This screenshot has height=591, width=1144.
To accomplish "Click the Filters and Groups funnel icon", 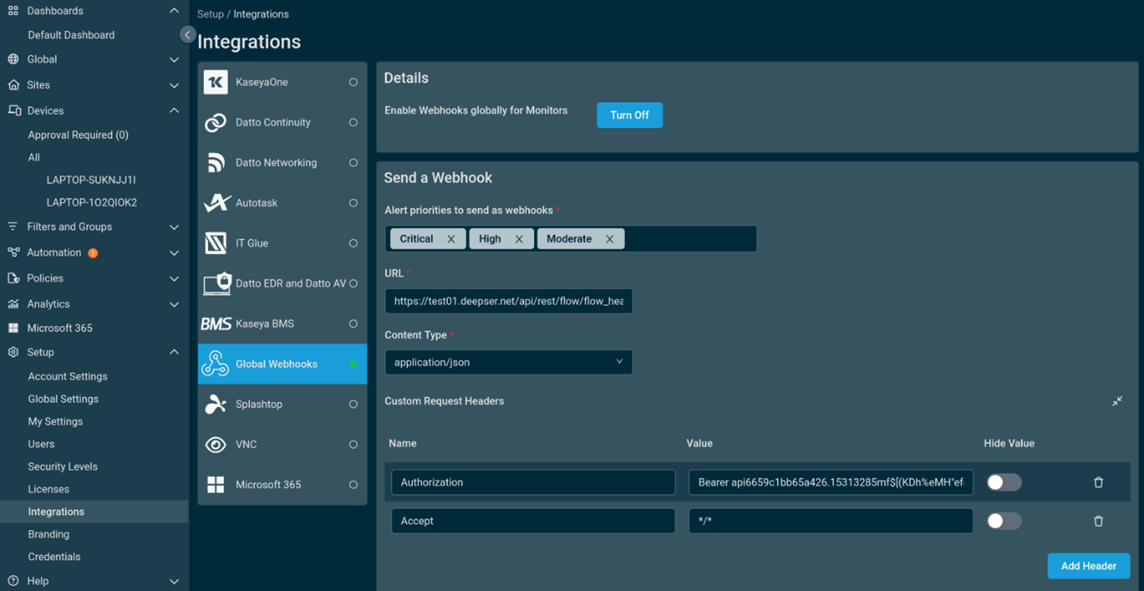I will coord(13,226).
